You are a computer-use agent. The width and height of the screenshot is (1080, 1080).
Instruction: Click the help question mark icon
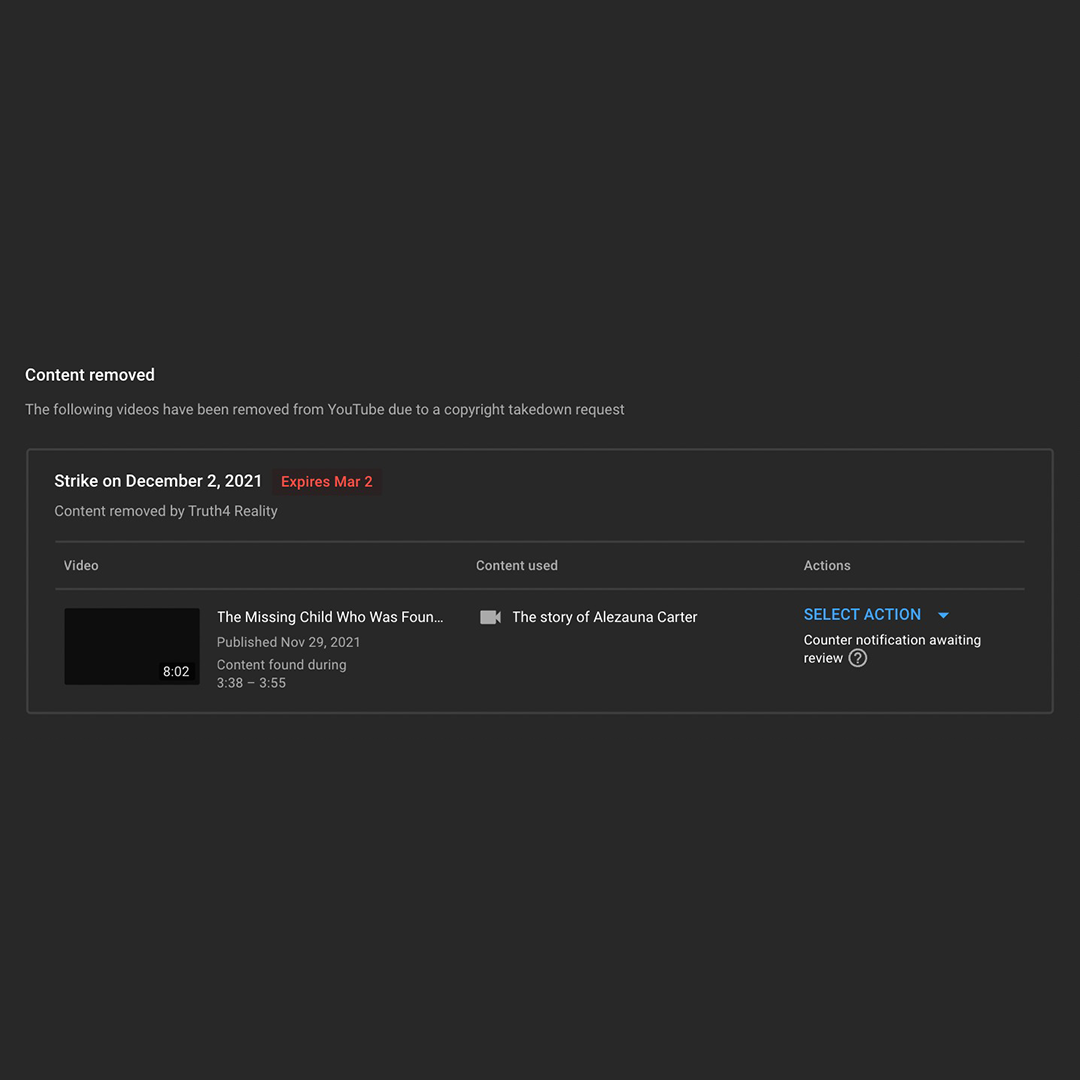tap(858, 658)
